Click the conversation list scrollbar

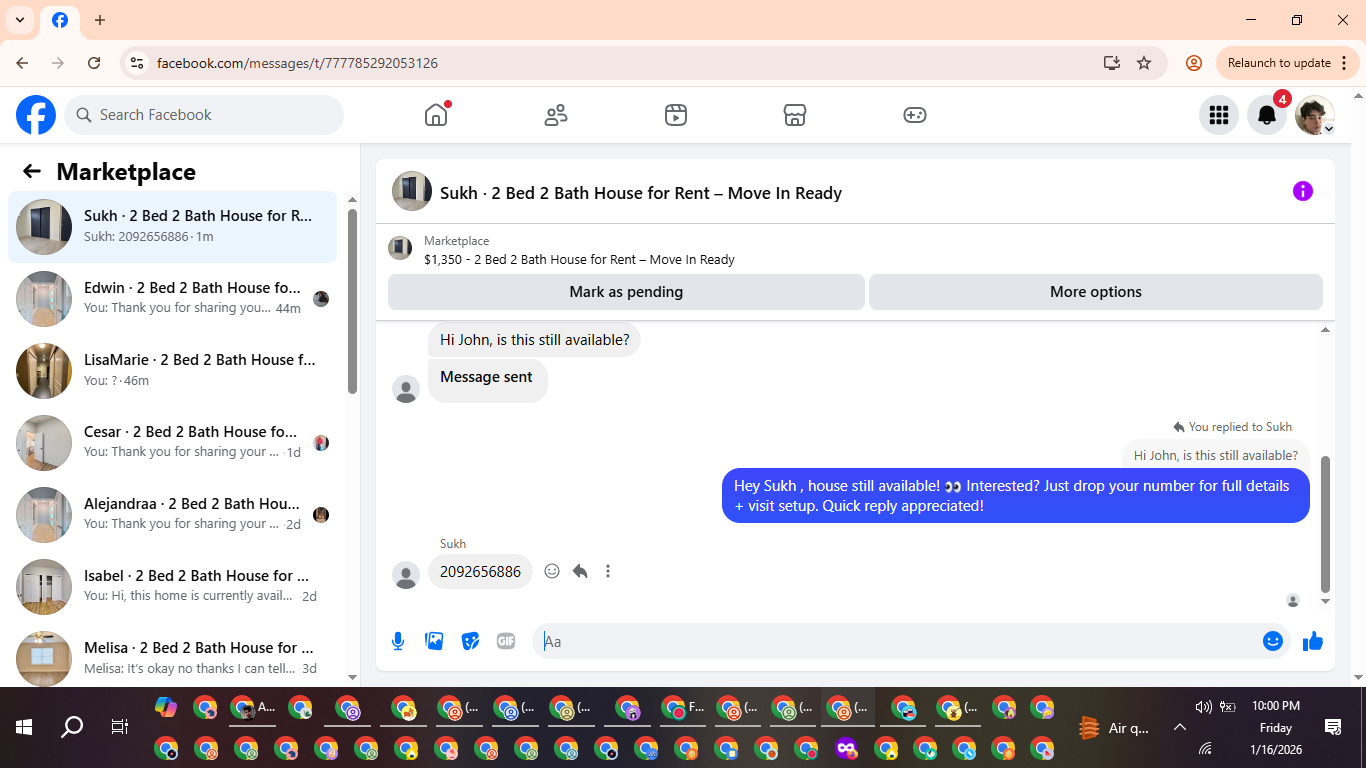pos(352,300)
